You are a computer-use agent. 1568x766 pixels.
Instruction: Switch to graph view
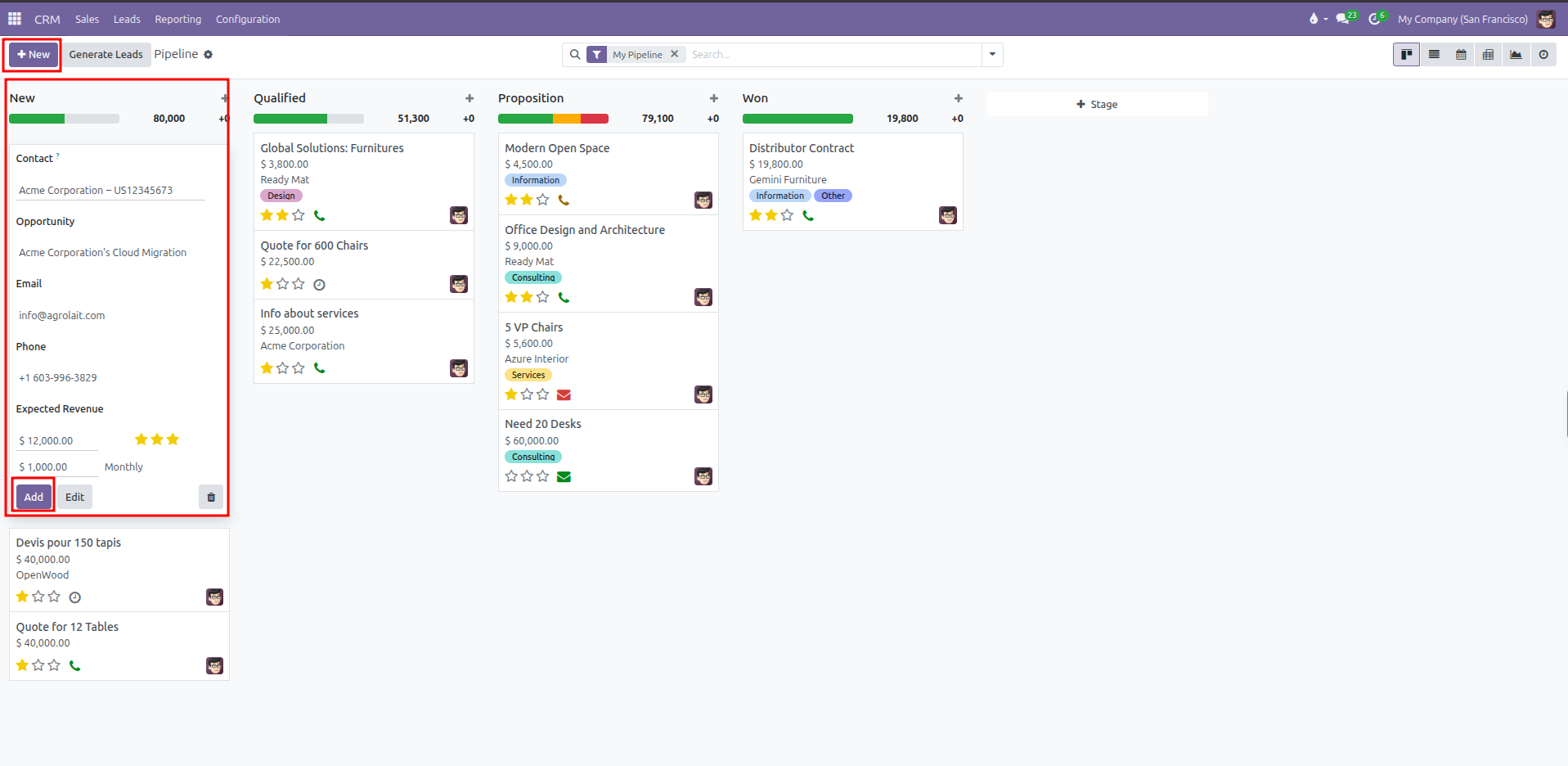pos(1516,55)
